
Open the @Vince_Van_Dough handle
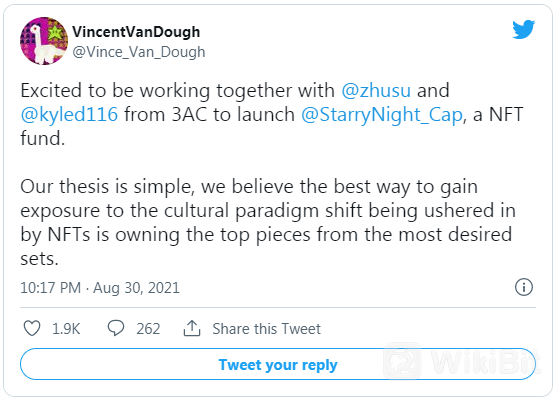[139, 52]
